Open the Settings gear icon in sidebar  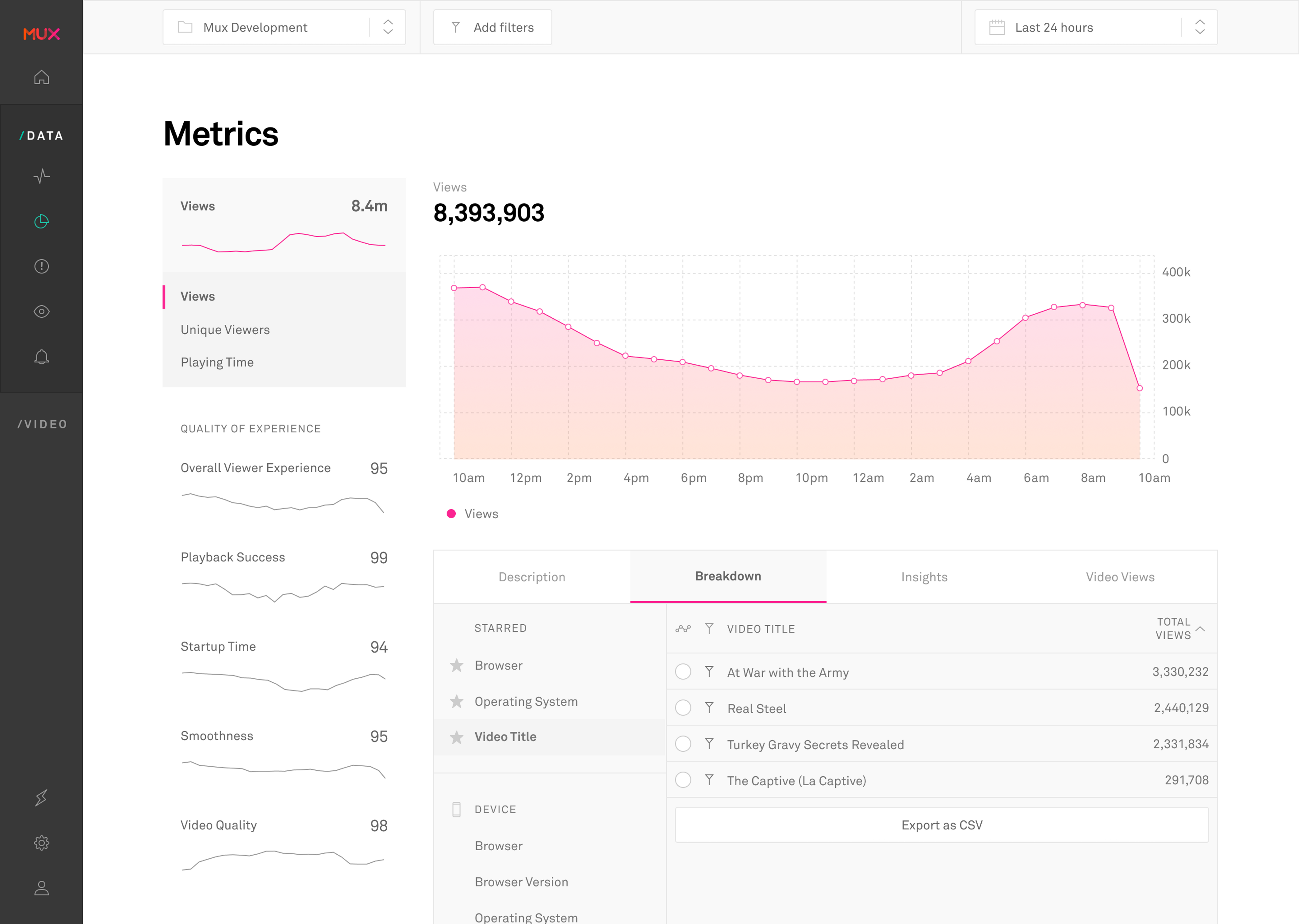tap(42, 843)
